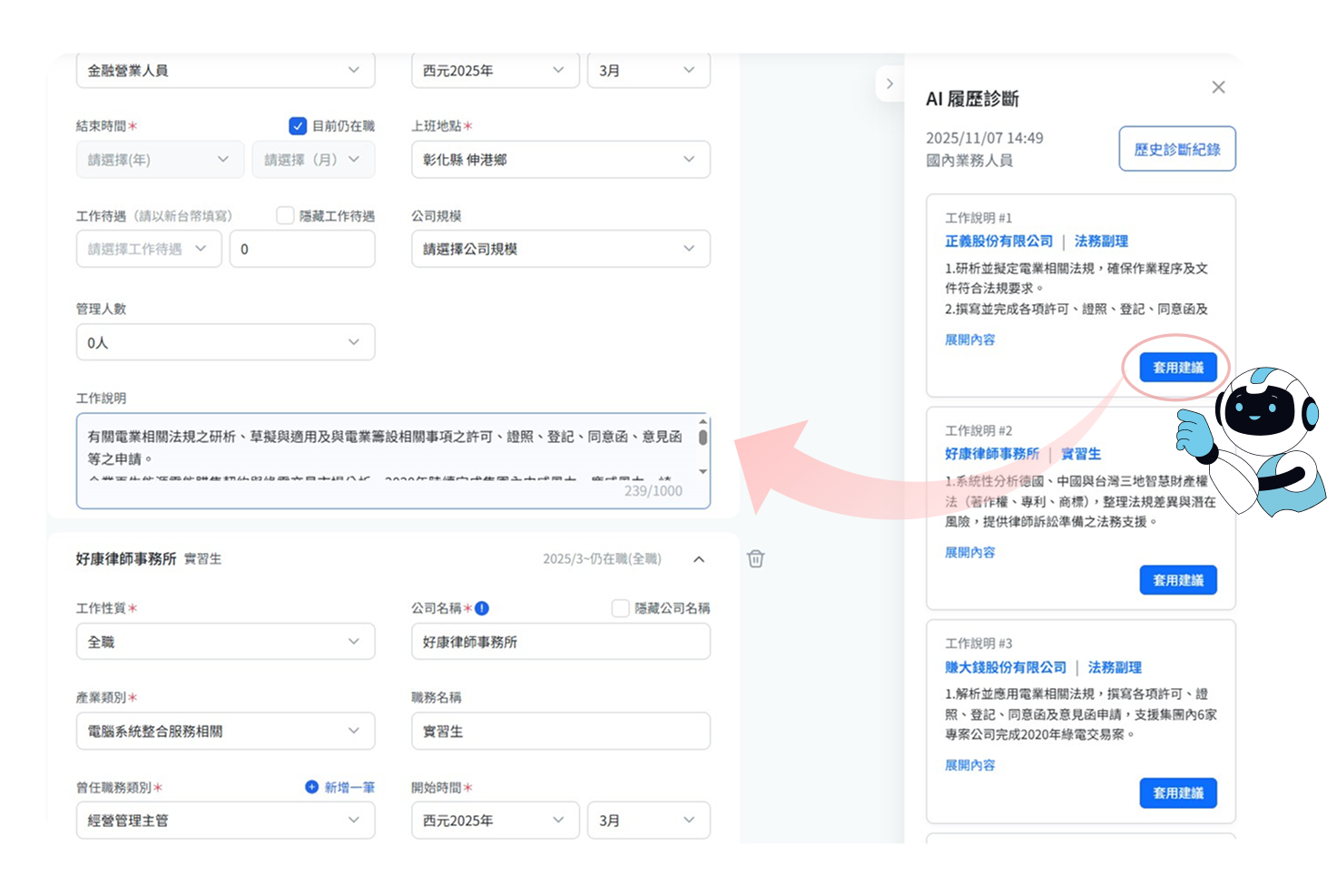Viewport: 1327px width, 896px height.
Task: Open the 管理人數 dropdown showing 0人
Action: [x=225, y=342]
